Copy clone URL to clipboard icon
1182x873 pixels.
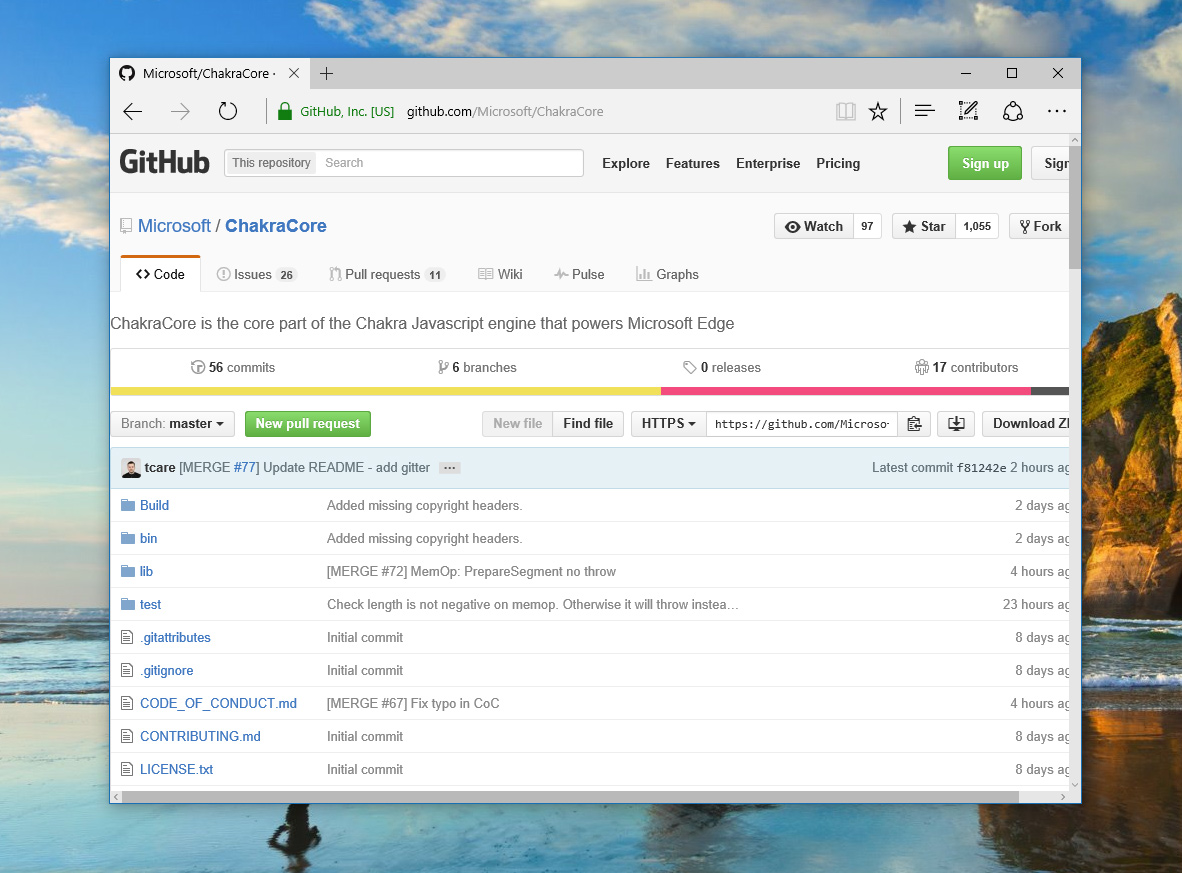coord(913,424)
